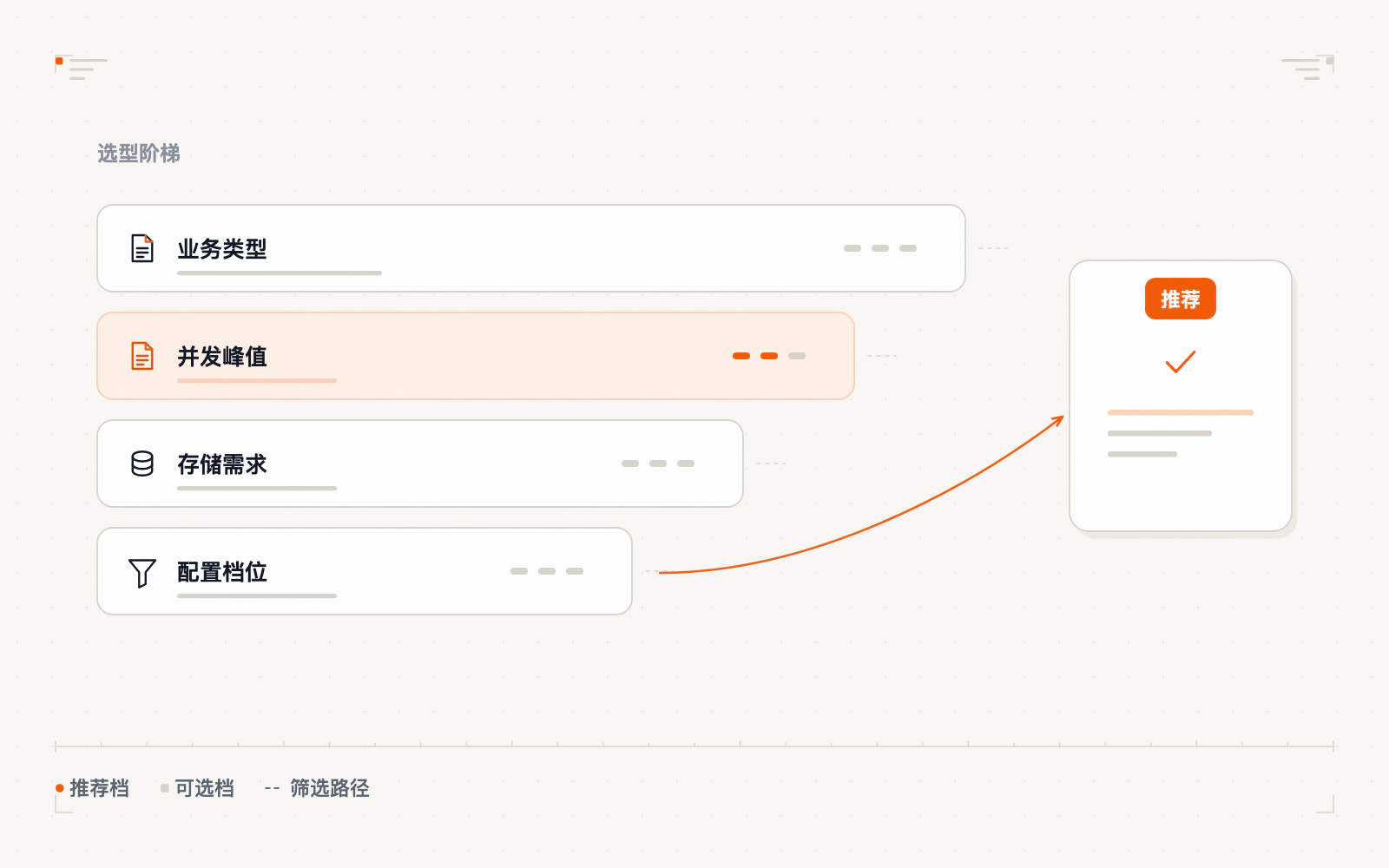The height and width of the screenshot is (868, 1389).
Task: Click the 筛选路径 legend entry
Action: [x=317, y=788]
